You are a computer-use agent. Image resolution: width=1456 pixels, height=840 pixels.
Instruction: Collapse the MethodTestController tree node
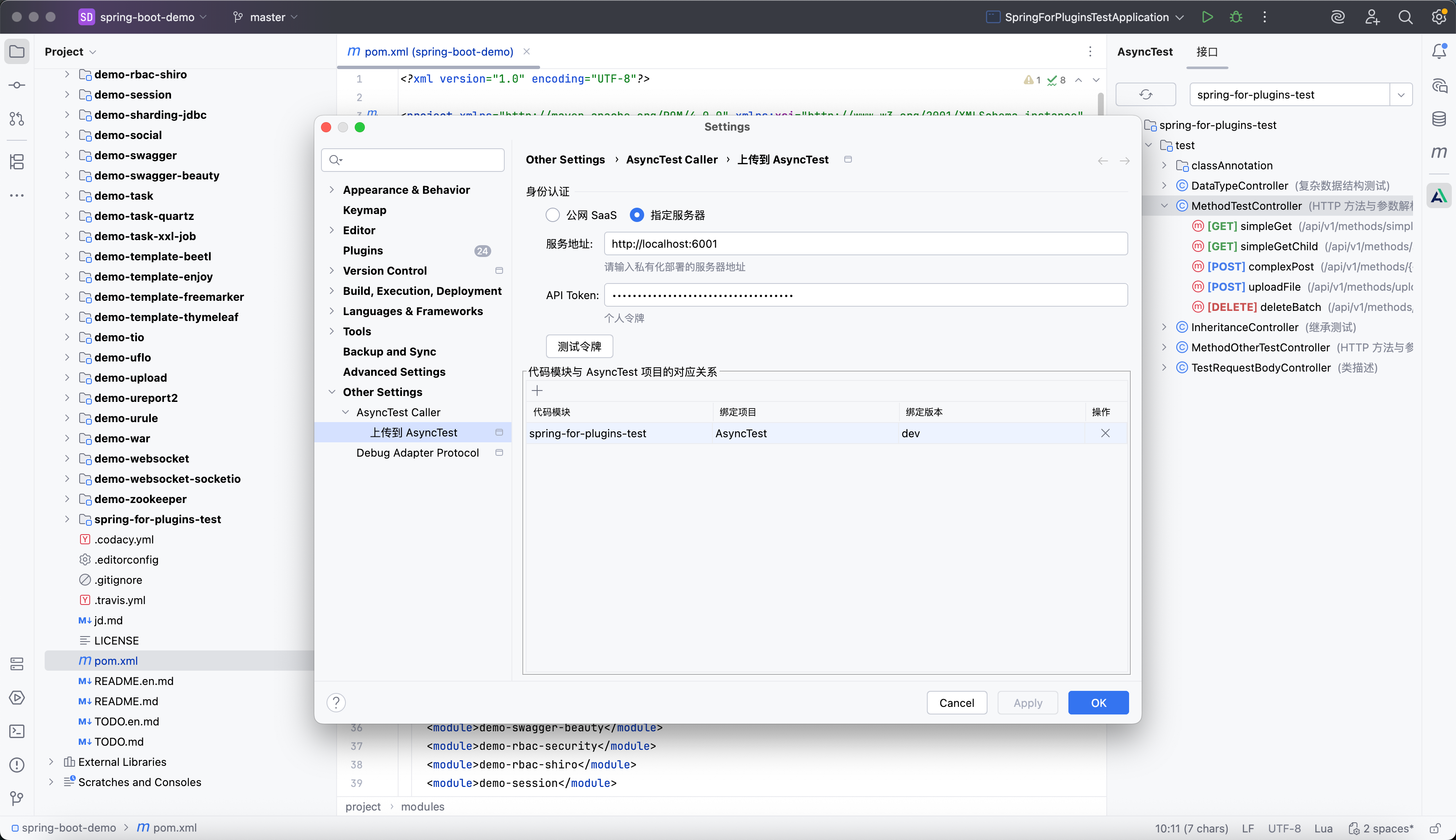point(1165,206)
